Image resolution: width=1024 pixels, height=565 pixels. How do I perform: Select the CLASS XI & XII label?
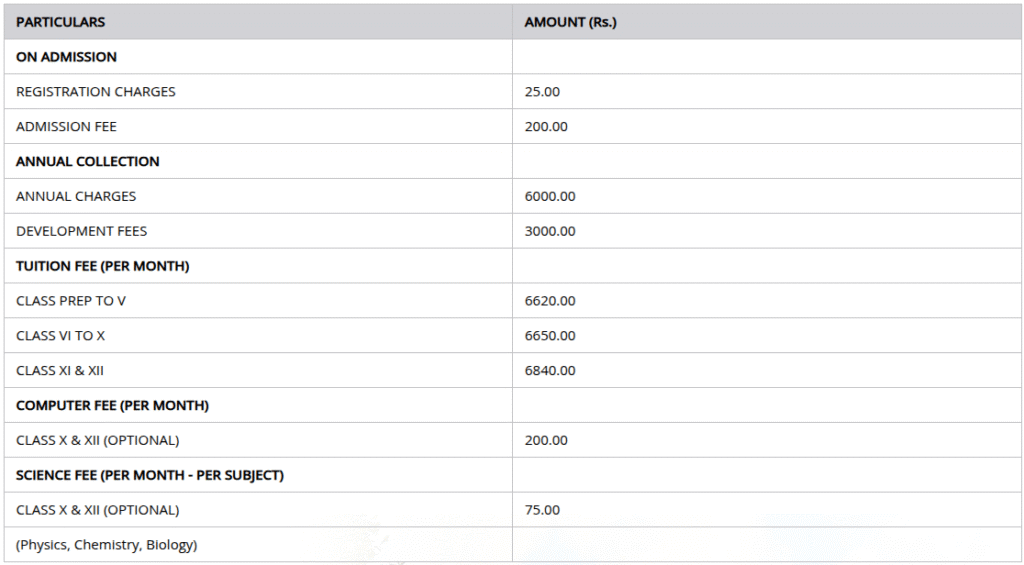coord(60,371)
